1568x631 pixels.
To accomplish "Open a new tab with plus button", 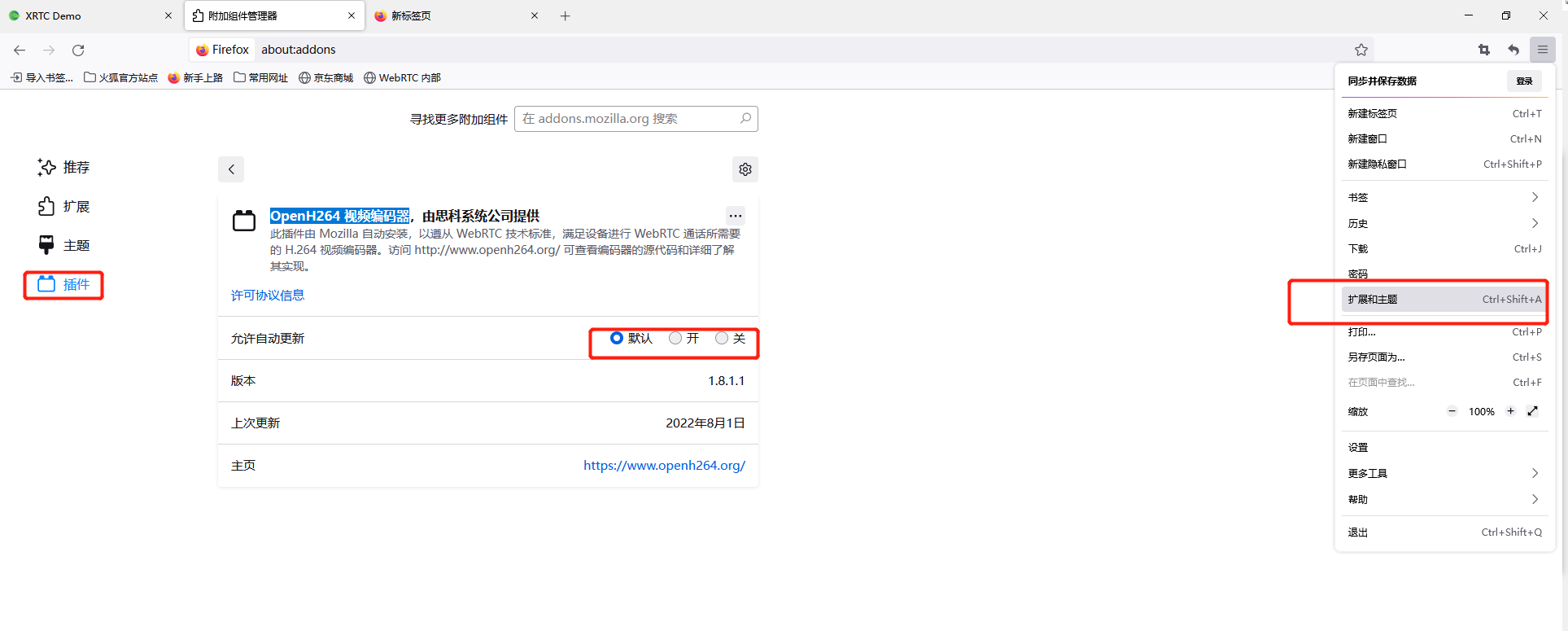I will (x=566, y=15).
